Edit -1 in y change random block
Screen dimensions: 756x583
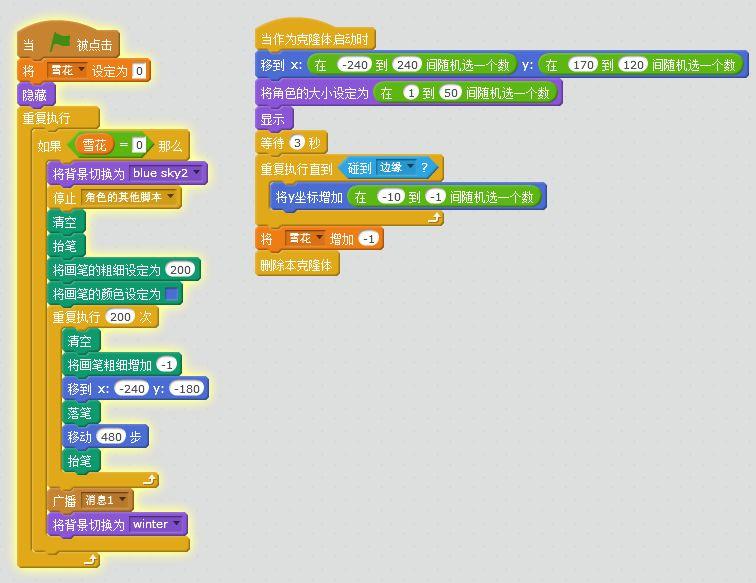click(x=436, y=197)
